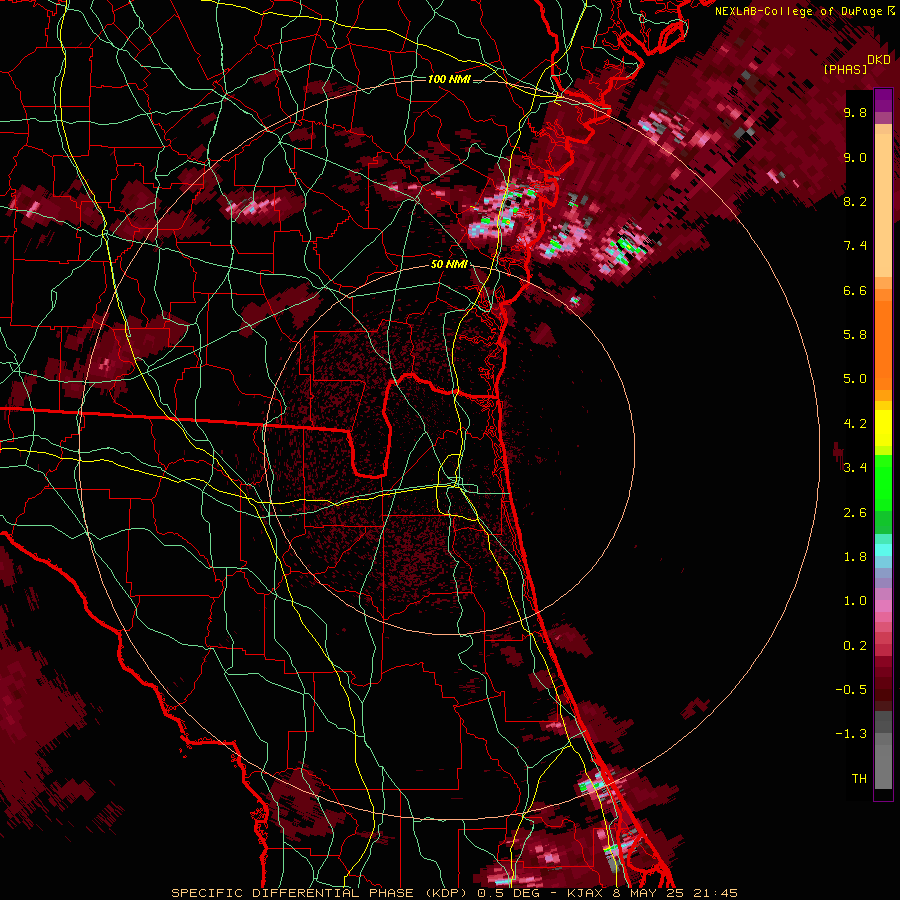Click the -1.3 scale label
Image resolution: width=900 pixels, height=900 pixels.
point(851,734)
